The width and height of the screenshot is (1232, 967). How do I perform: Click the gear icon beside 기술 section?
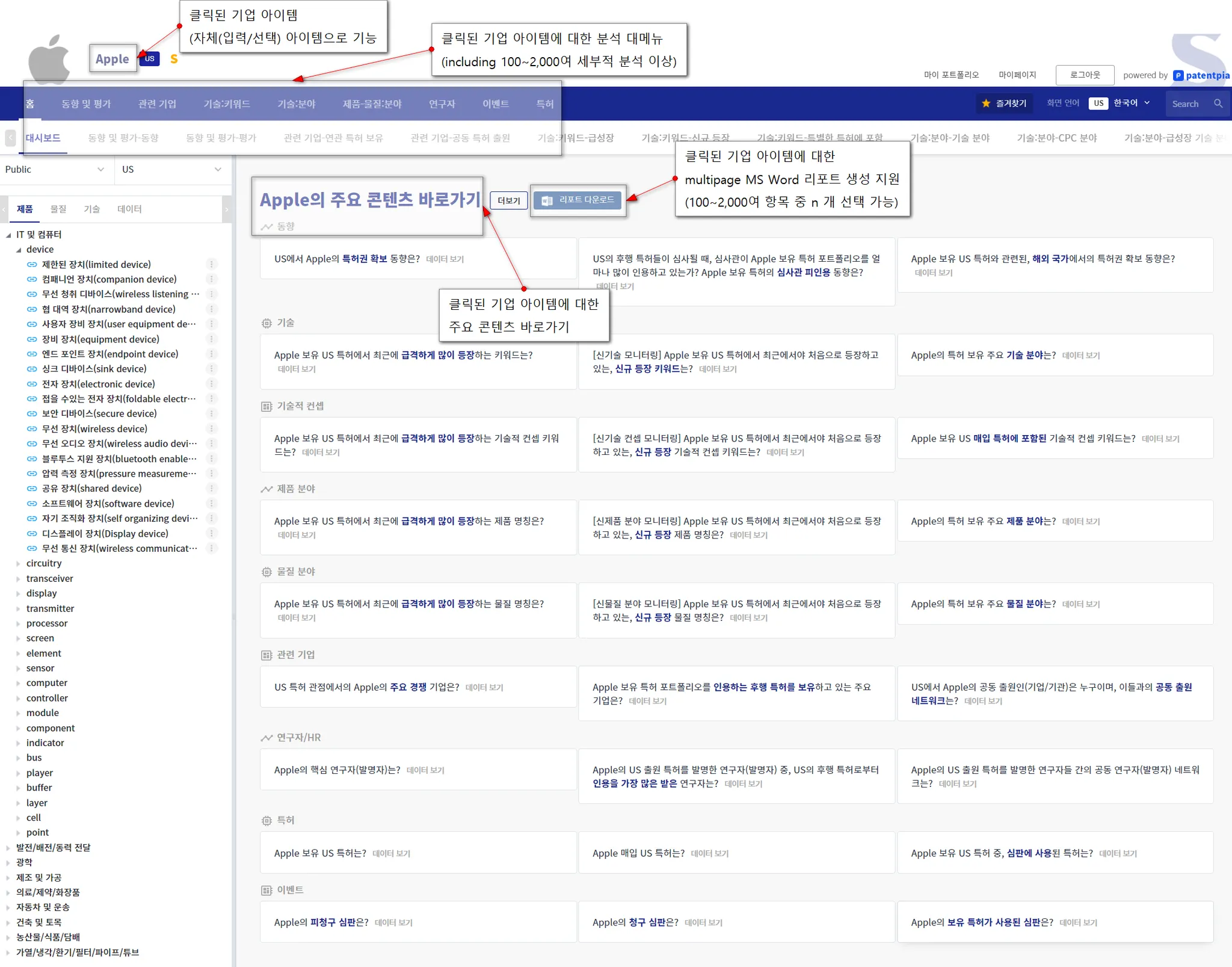tap(266, 324)
